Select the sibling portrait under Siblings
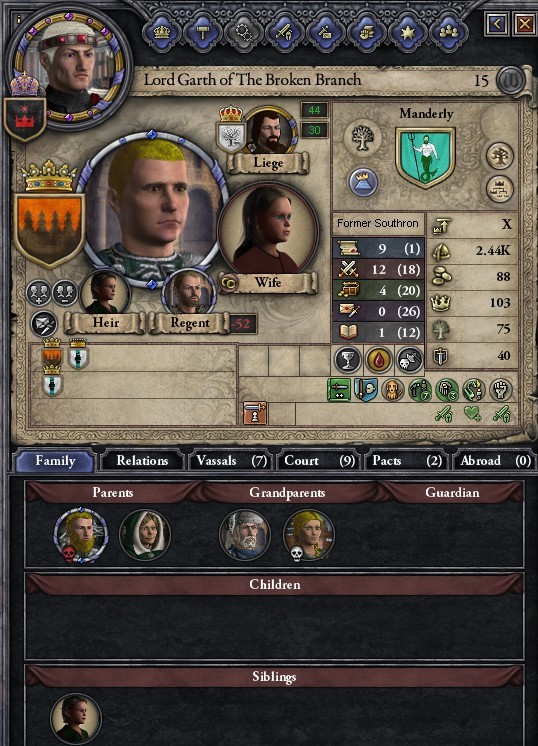This screenshot has width=538, height=746. (x=76, y=718)
